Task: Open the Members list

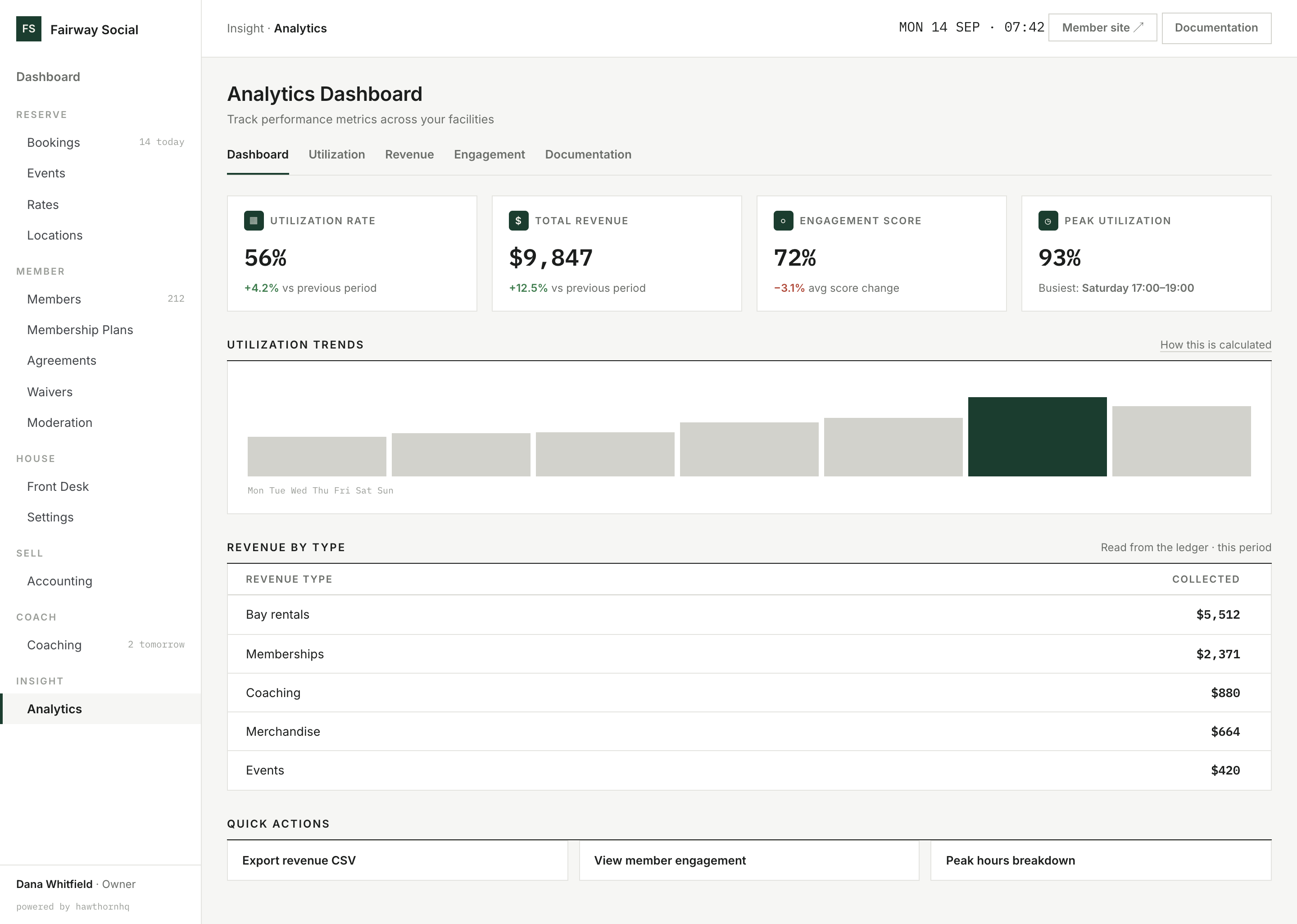Action: [x=100, y=299]
